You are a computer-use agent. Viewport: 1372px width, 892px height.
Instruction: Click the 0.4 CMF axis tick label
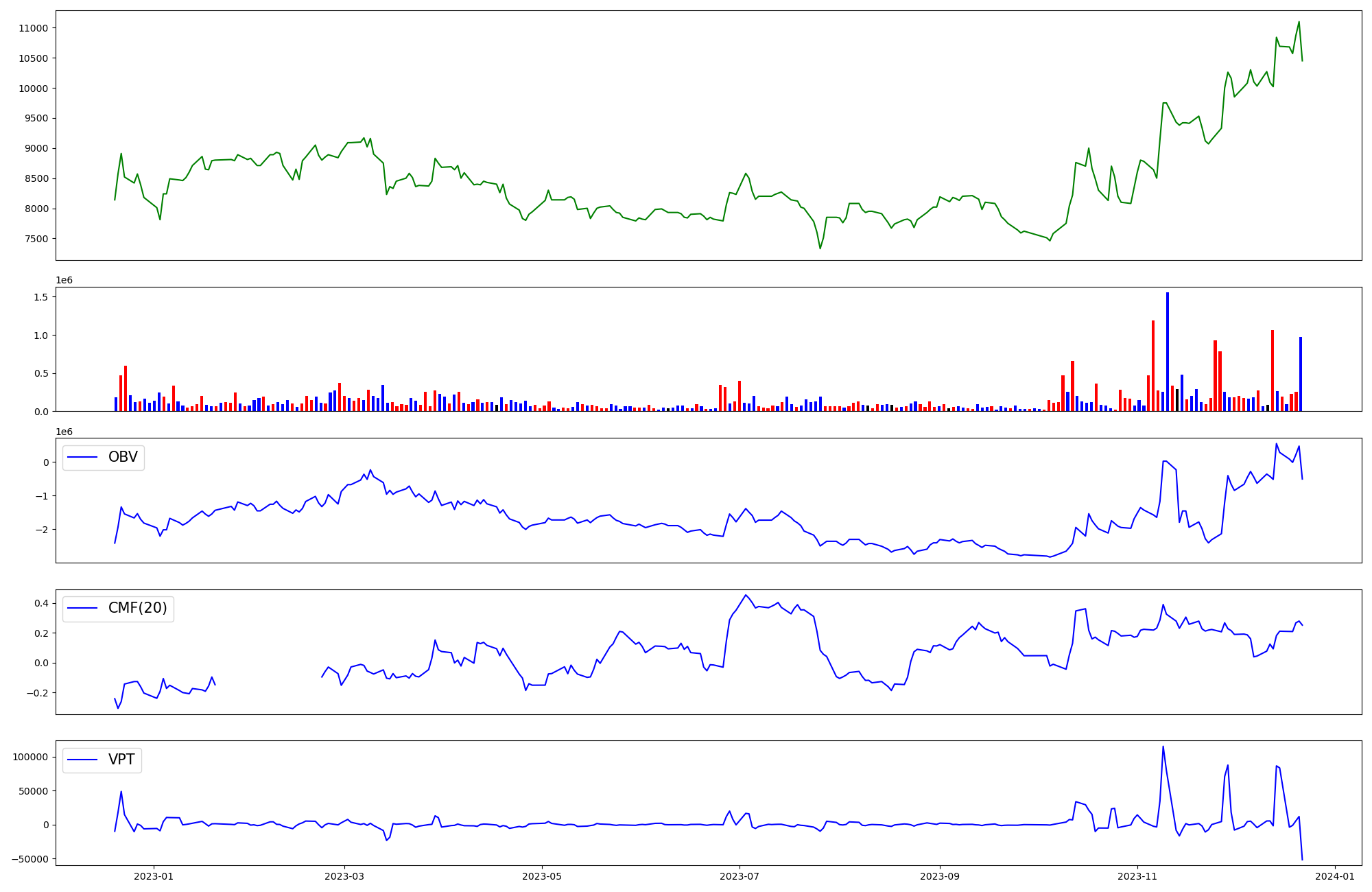point(40,603)
